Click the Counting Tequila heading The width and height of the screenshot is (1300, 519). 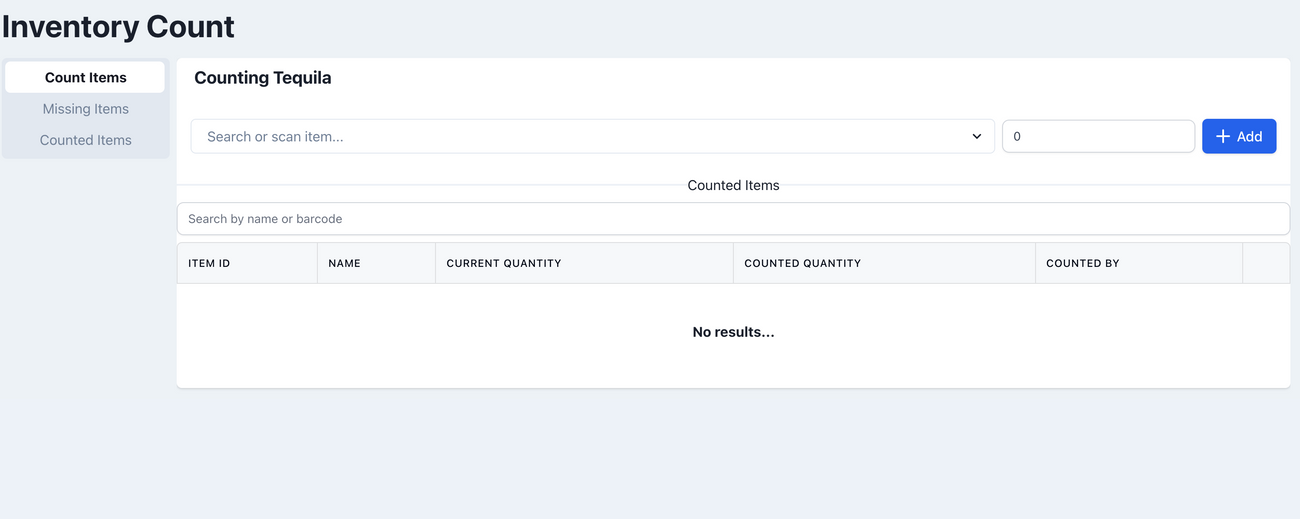[263, 78]
